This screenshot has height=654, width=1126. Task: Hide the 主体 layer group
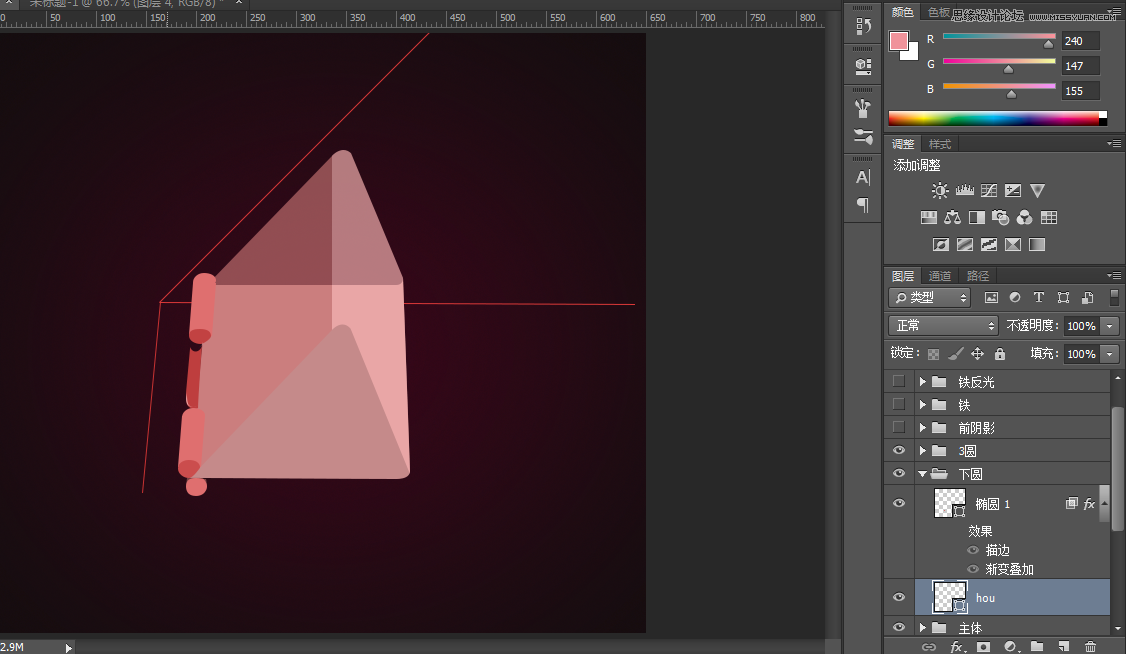(898, 627)
